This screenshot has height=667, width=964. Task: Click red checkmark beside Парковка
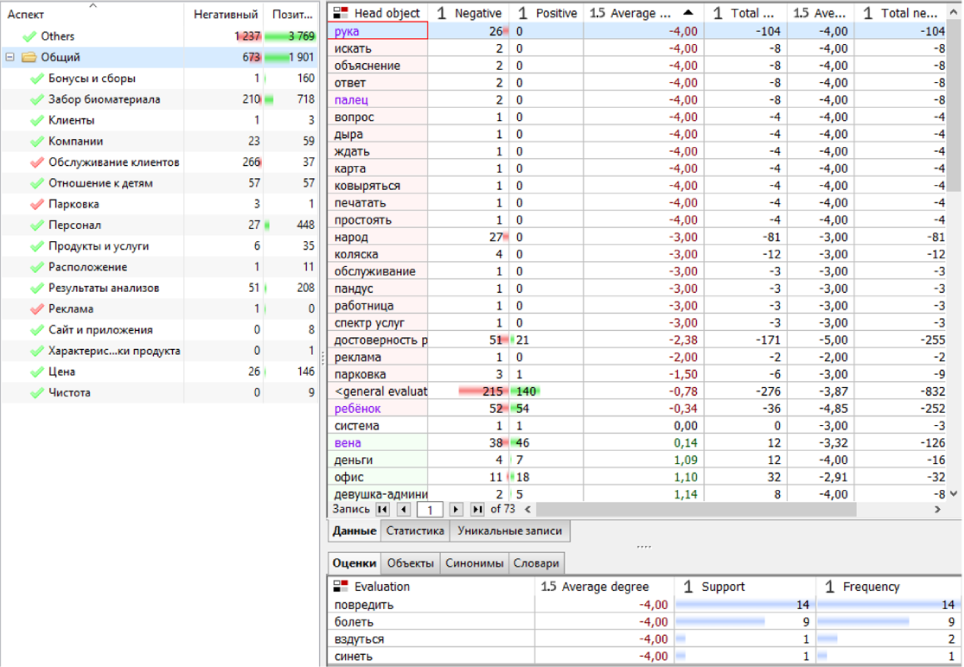[37, 204]
